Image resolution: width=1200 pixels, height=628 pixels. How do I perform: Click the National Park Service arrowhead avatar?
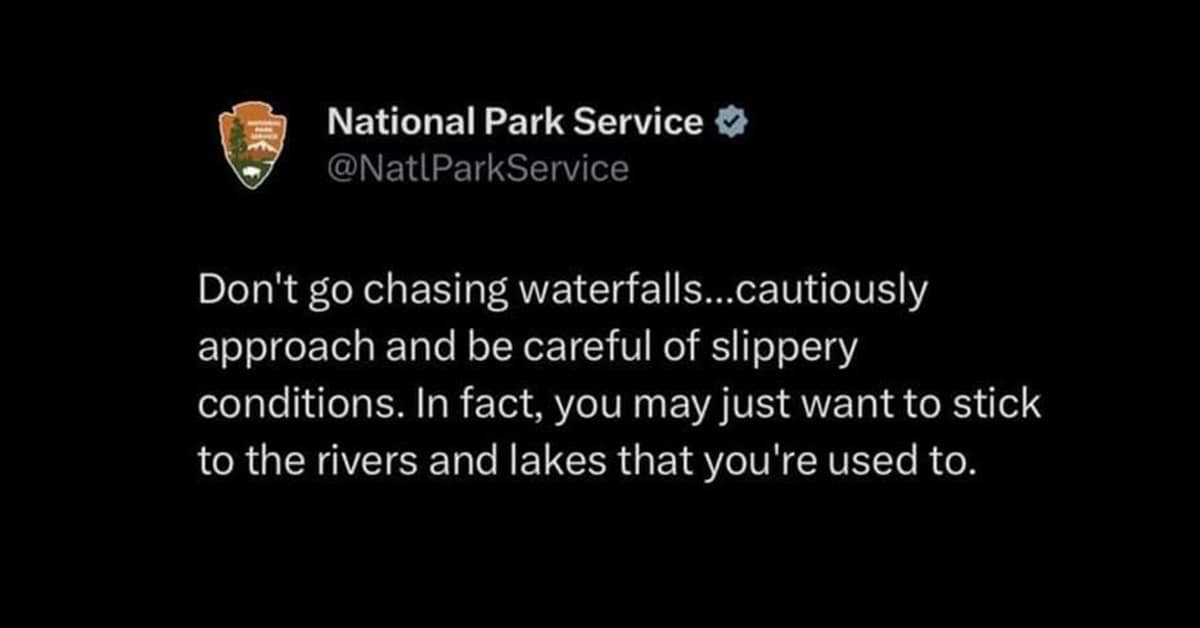[x=252, y=144]
